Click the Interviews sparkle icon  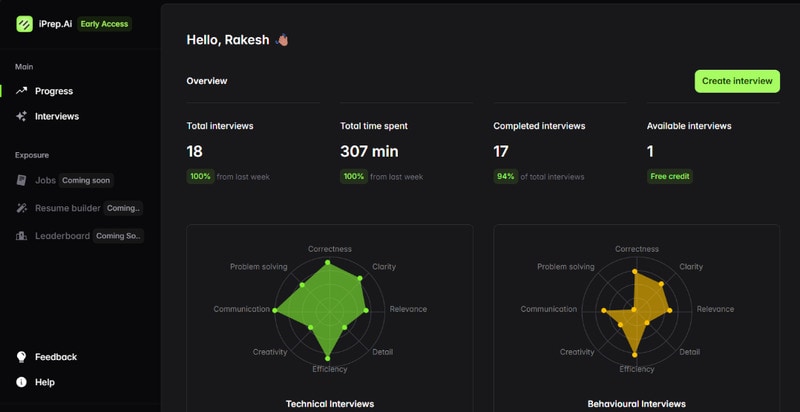click(x=21, y=117)
